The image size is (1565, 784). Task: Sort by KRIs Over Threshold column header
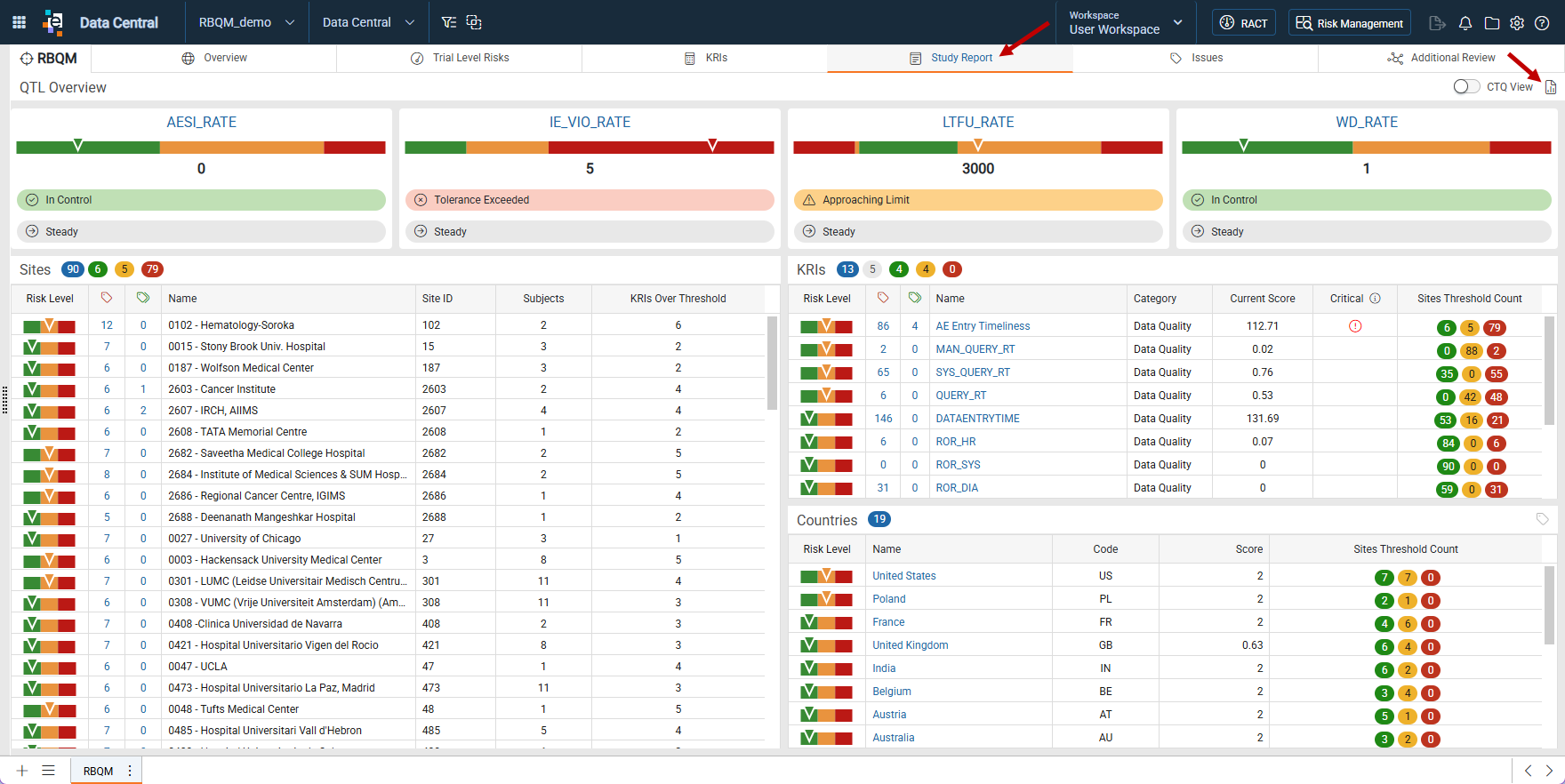(x=678, y=299)
